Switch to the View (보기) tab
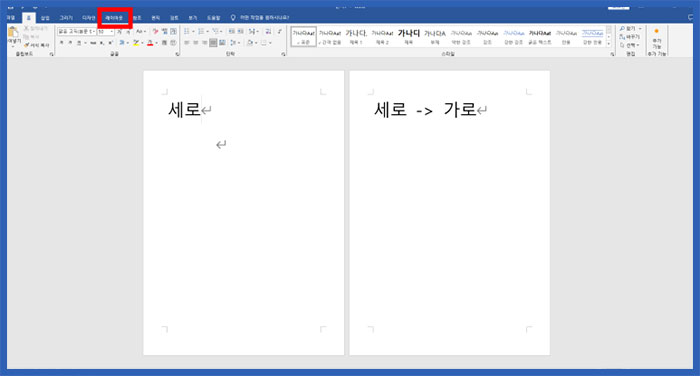 tap(192, 17)
